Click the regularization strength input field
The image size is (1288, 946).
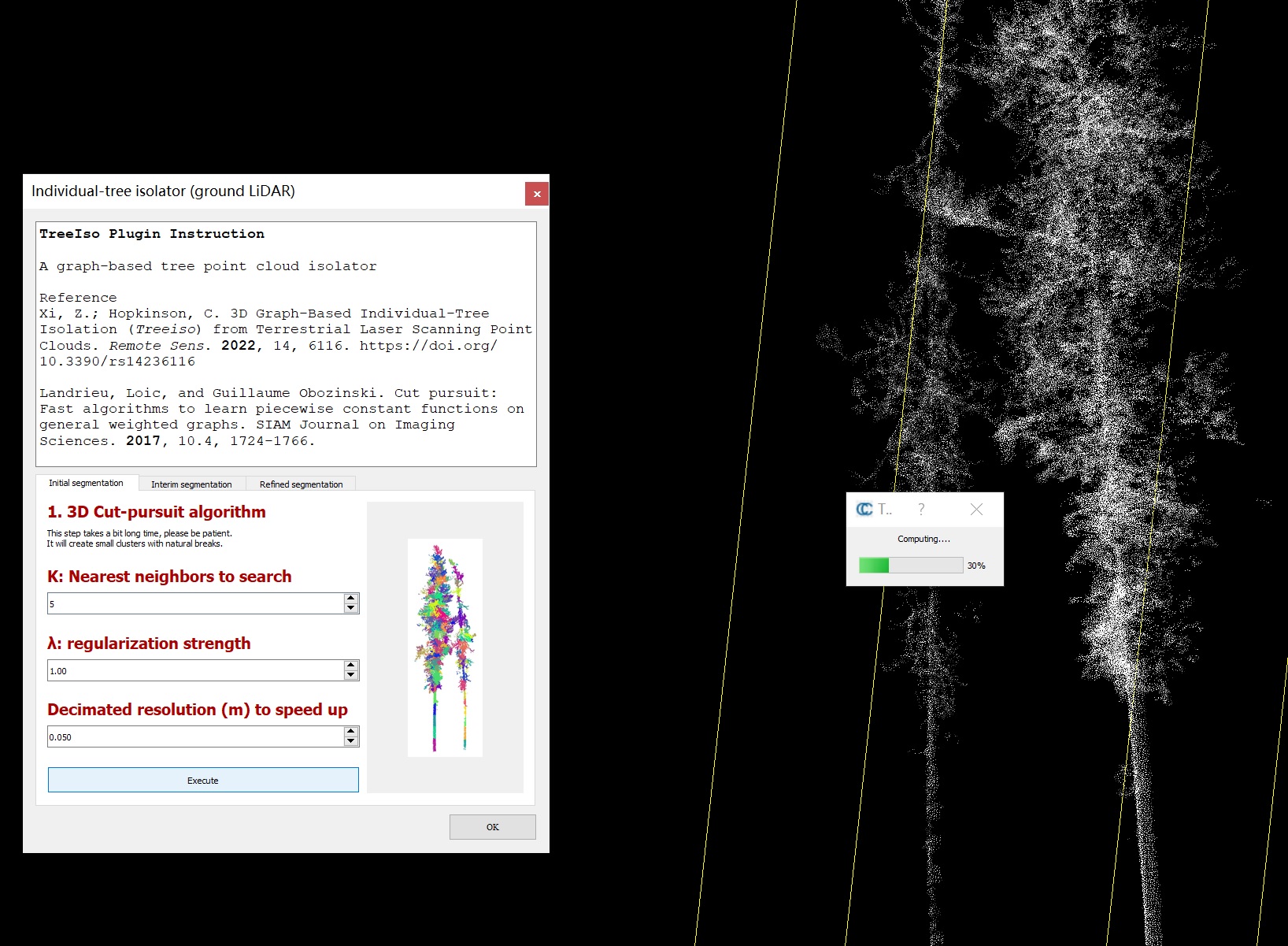(x=194, y=671)
